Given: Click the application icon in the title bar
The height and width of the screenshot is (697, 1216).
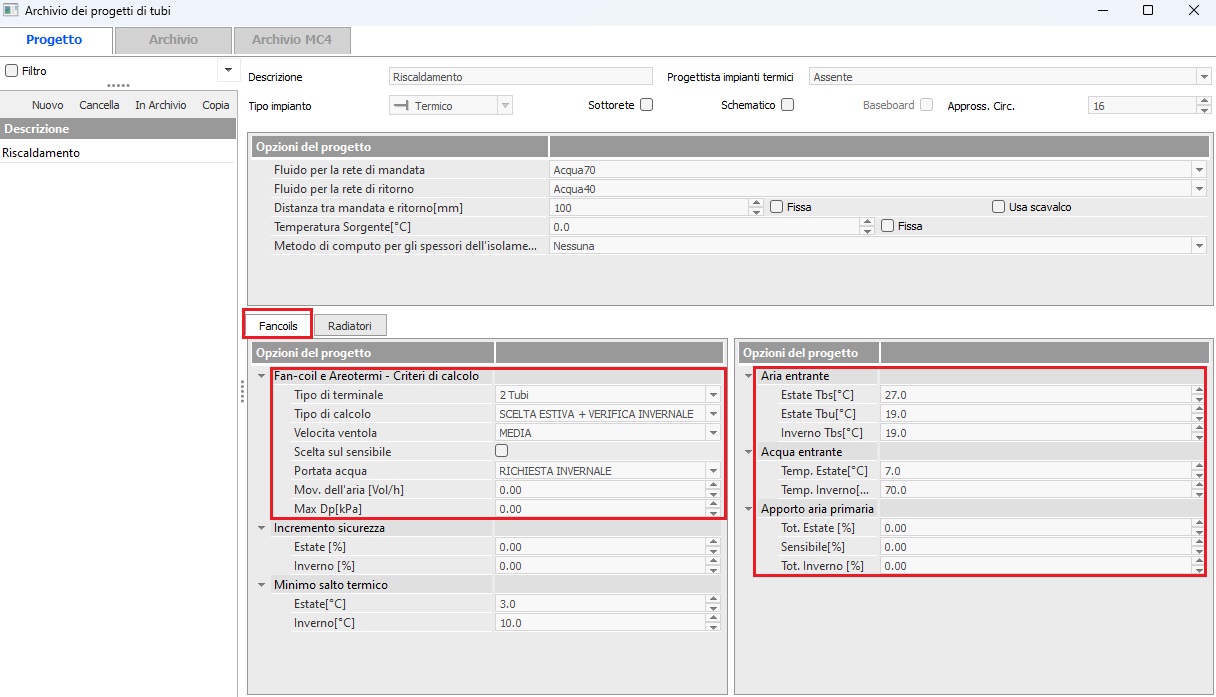Looking at the screenshot, I should coord(11,10).
